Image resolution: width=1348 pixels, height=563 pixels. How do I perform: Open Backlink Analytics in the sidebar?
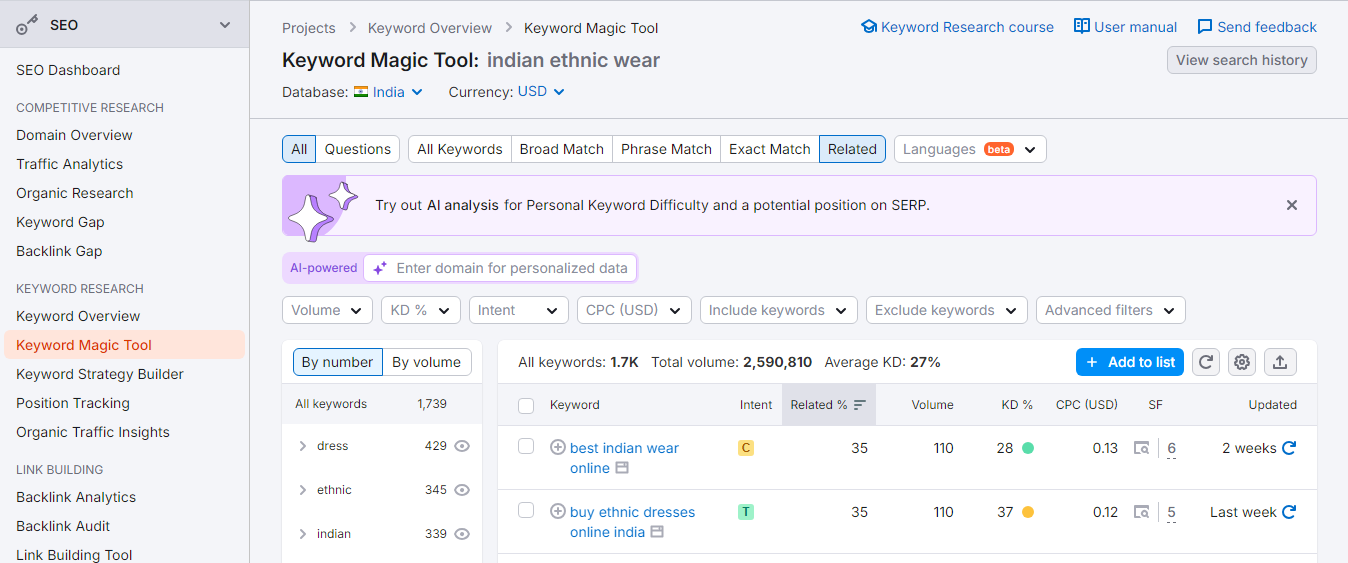click(x=76, y=497)
